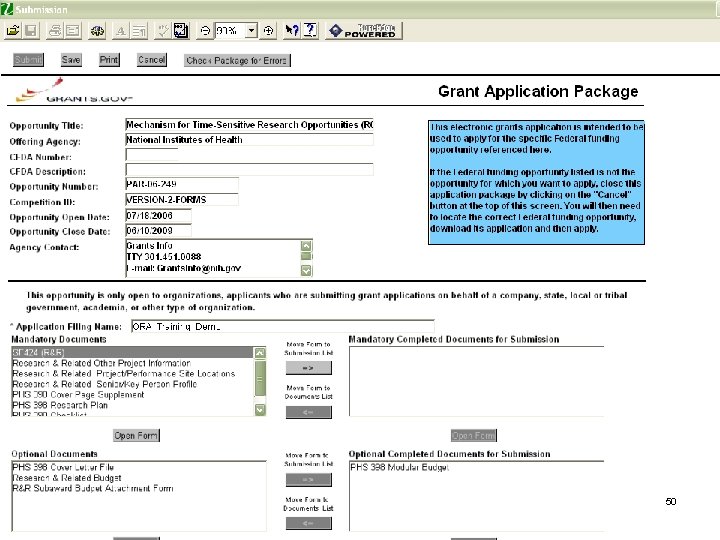Select SF 424 (R&R) in Mandatory Documents
This screenshot has width=720, height=540.
[132, 353]
